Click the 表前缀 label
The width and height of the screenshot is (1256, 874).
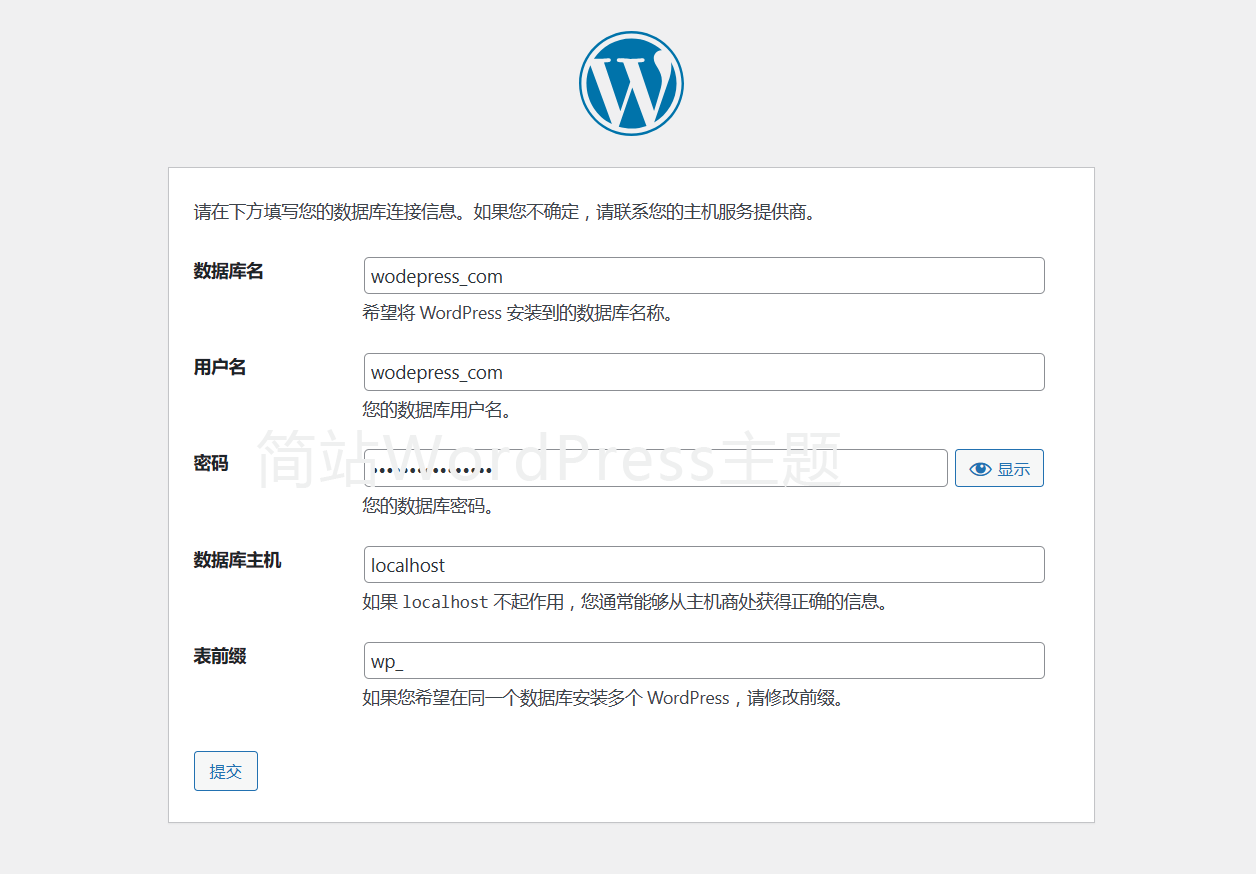[220, 657]
